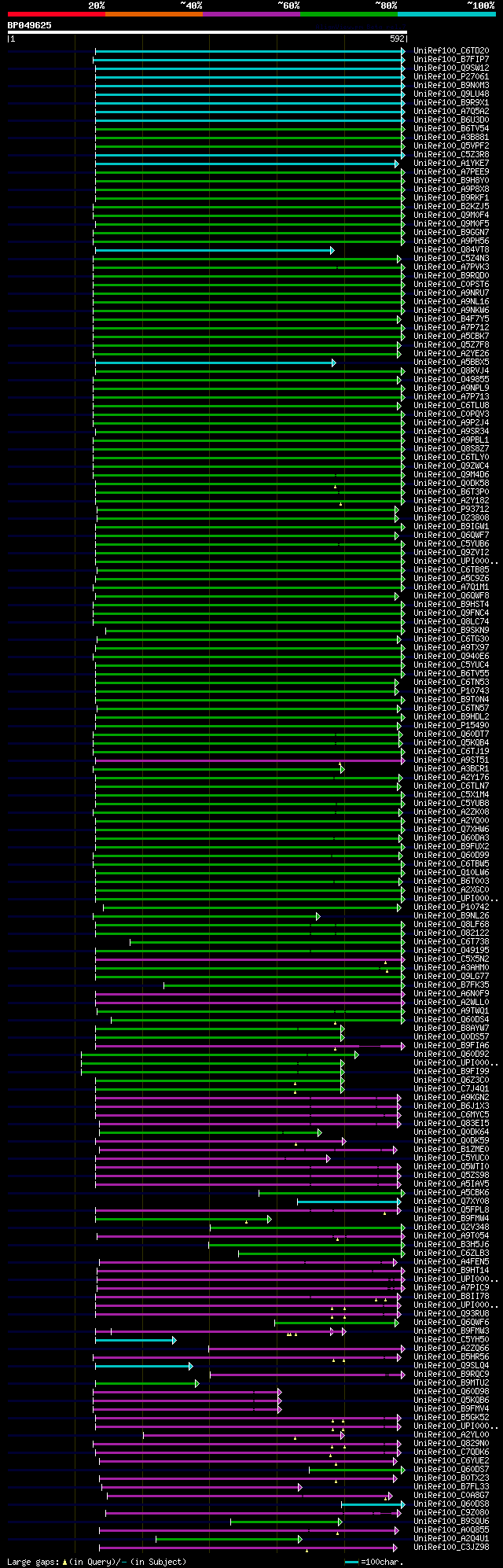Select the UniRef100_B1ZME0 label

point(451,1150)
